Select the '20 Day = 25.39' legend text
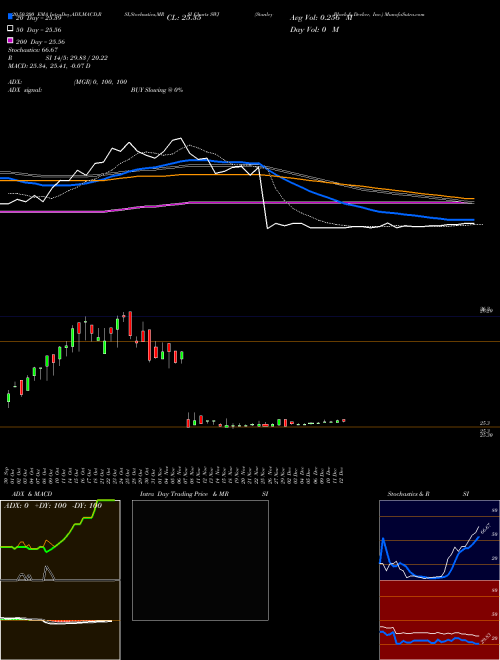The width and height of the screenshot is (500, 660). coord(38,19)
